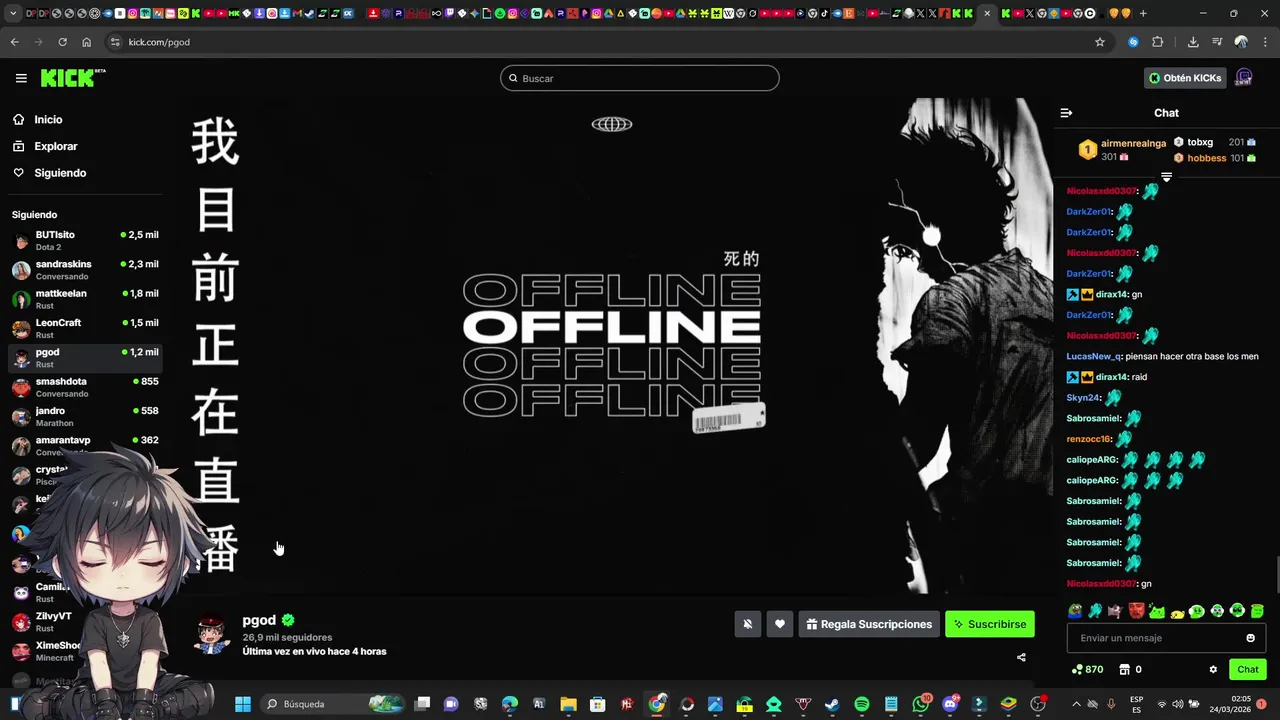Open LeonCraft channel in following list
This screenshot has width=1280, height=720.
85,328
